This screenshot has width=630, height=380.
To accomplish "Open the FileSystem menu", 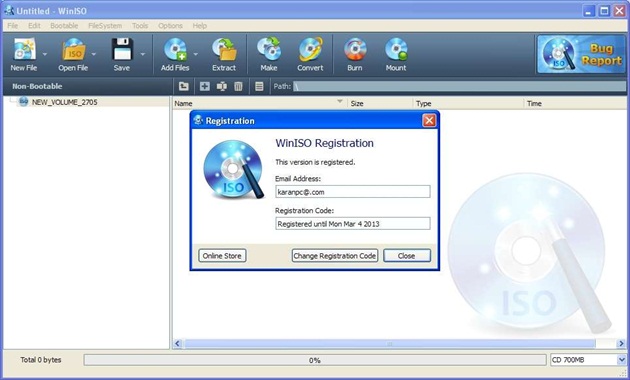I will [x=105, y=26].
